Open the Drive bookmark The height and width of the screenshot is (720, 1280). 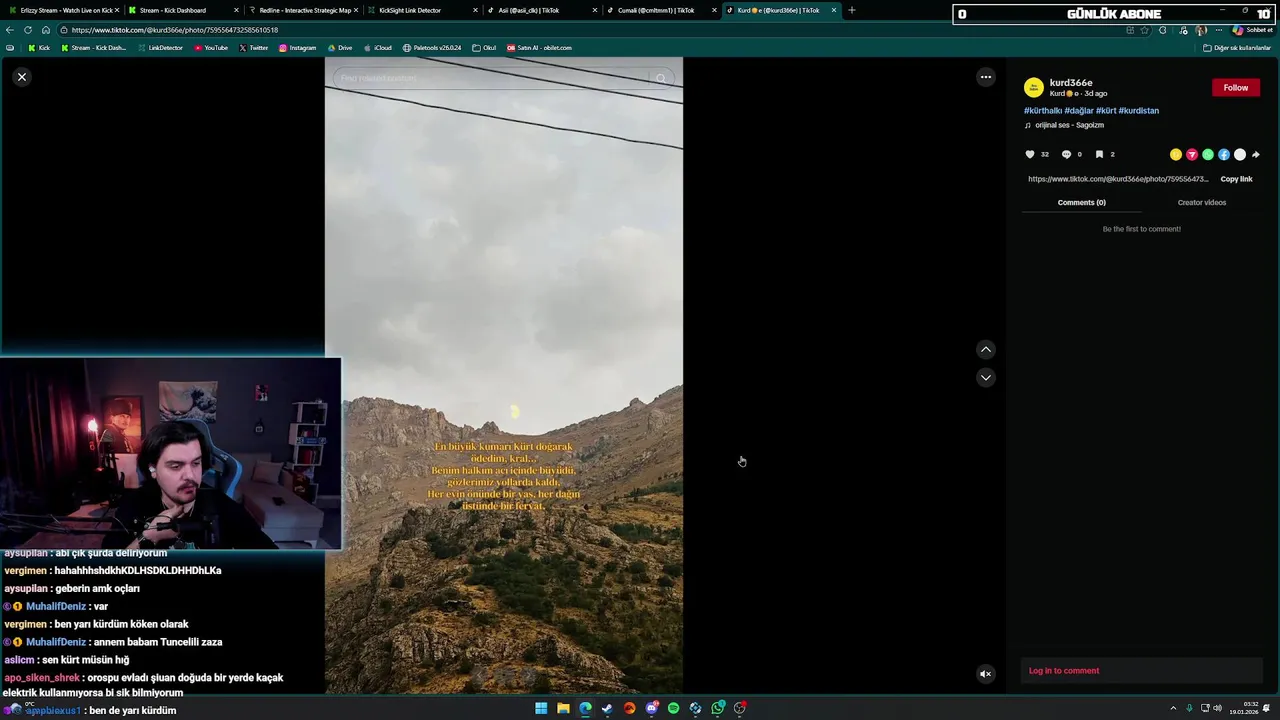click(x=340, y=48)
